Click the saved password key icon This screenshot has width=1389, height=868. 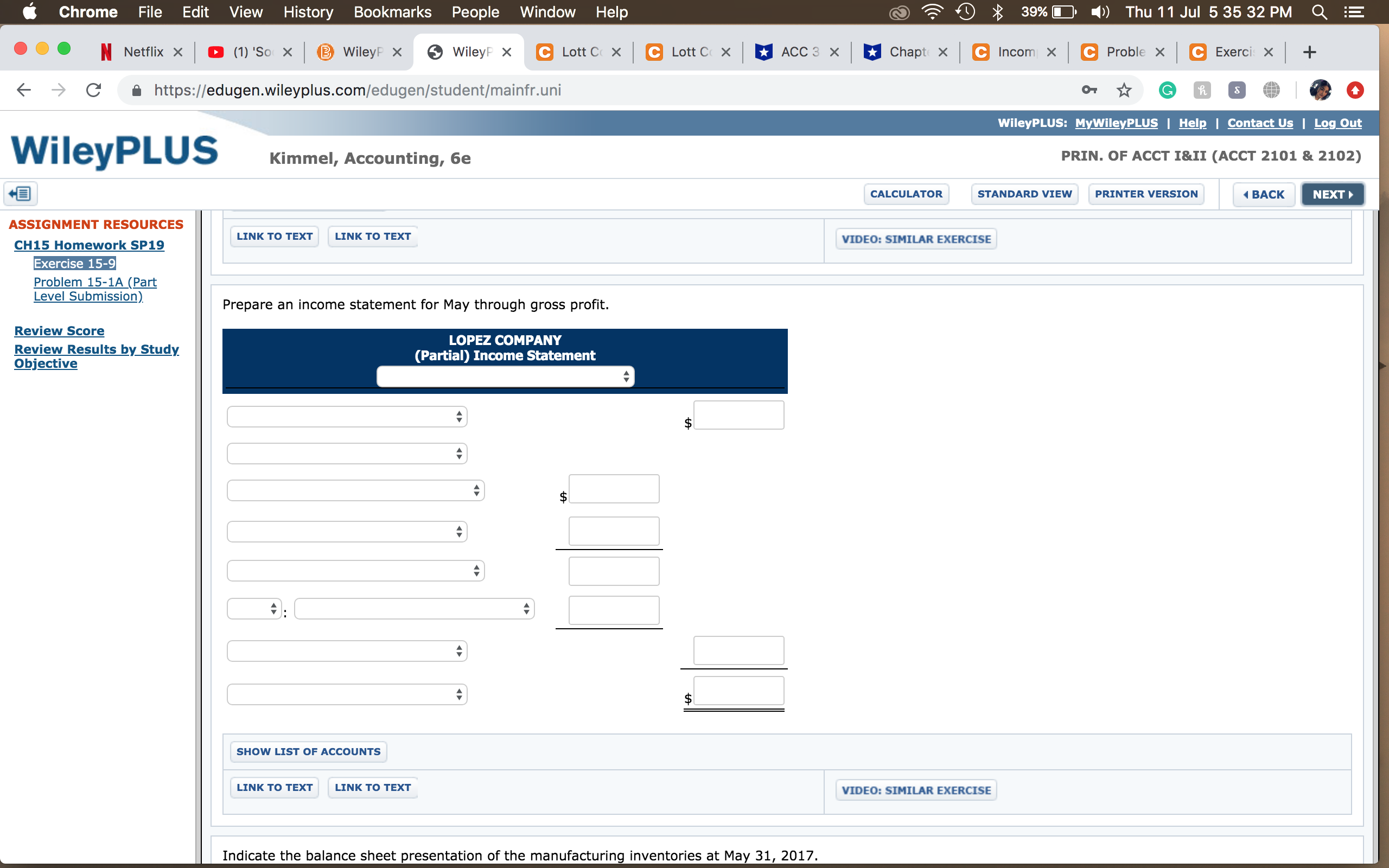coord(1089,90)
